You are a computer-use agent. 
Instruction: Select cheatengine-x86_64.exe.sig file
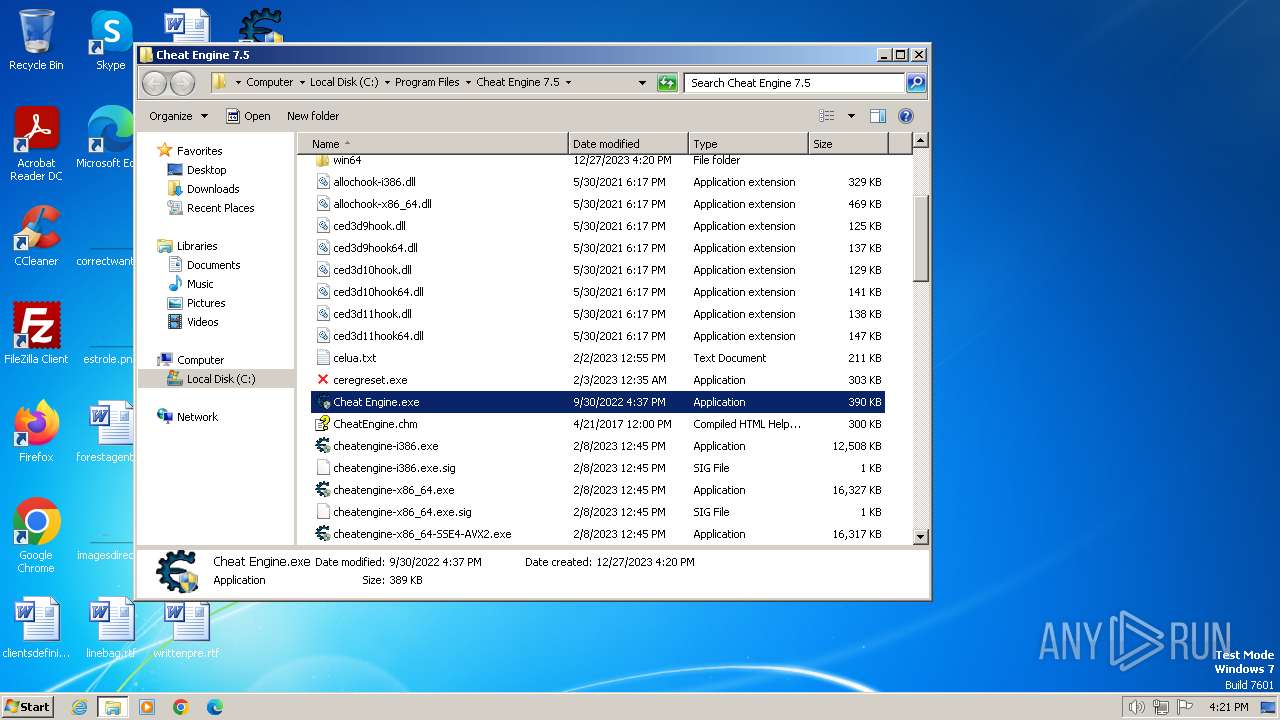pos(402,512)
